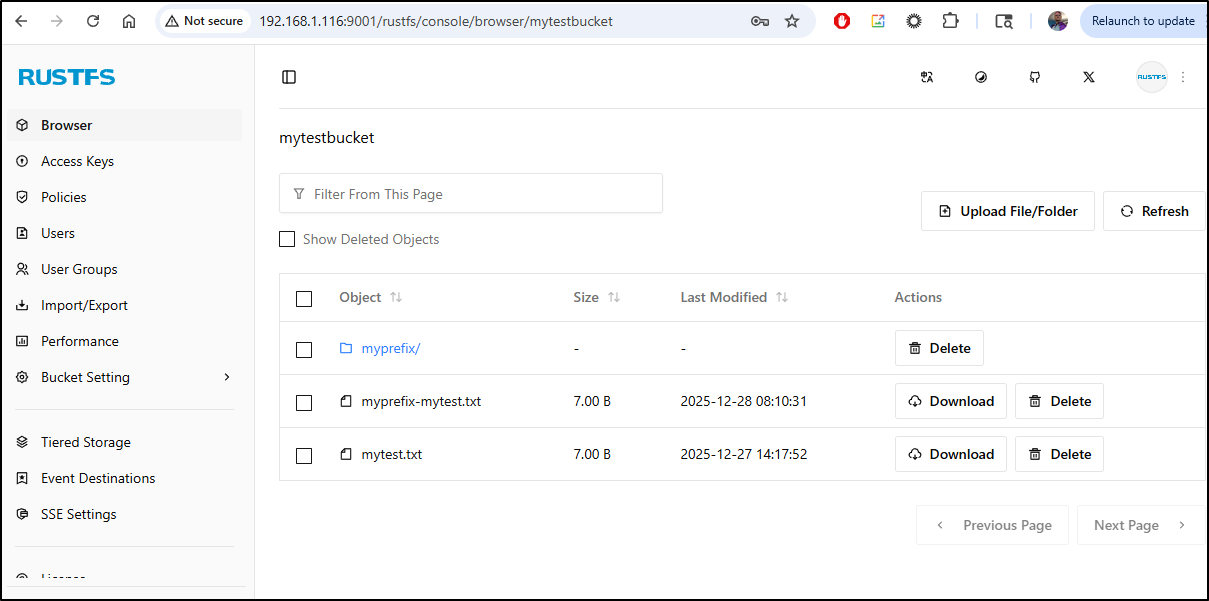Click the RustFS user avatar
The height and width of the screenshot is (601, 1209).
(x=1151, y=77)
